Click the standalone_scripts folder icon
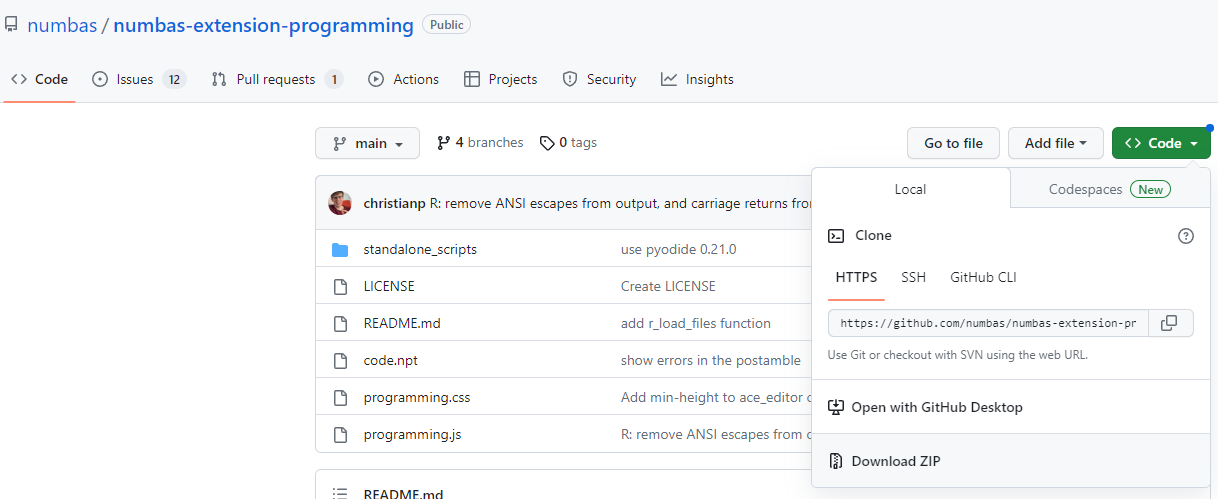Image resolution: width=1218 pixels, height=499 pixels. coord(340,249)
